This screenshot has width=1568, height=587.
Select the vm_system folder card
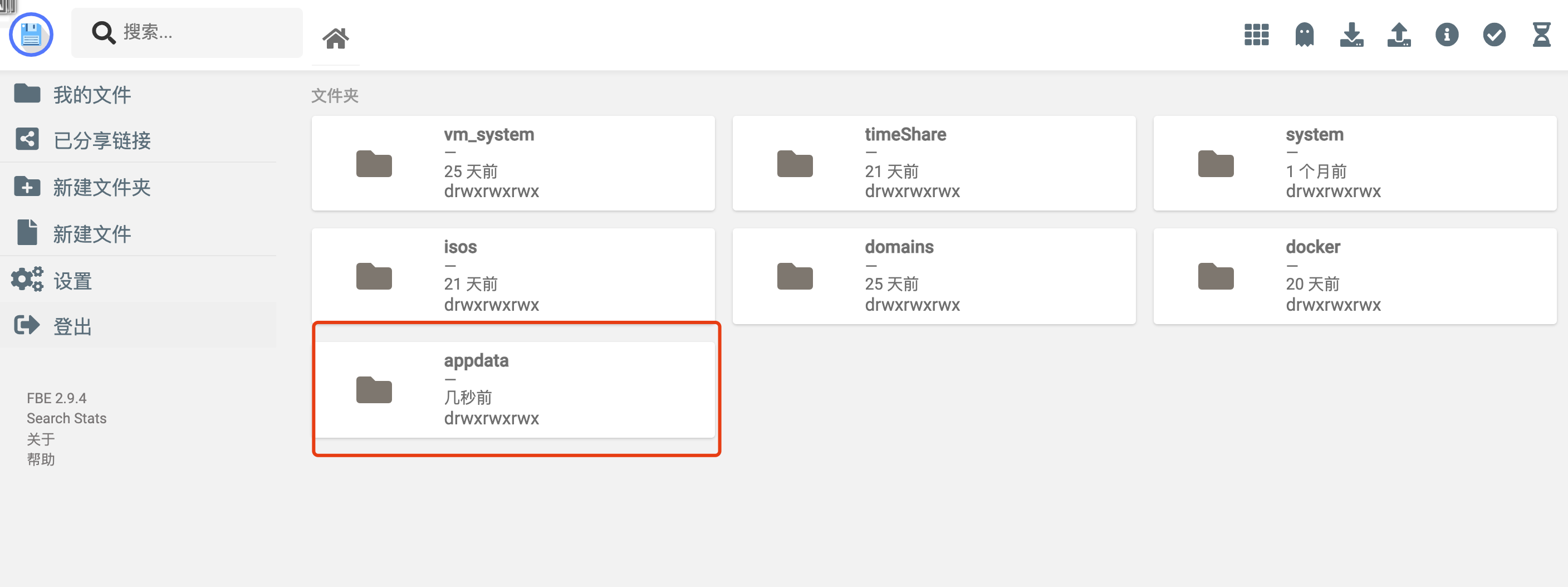513,163
